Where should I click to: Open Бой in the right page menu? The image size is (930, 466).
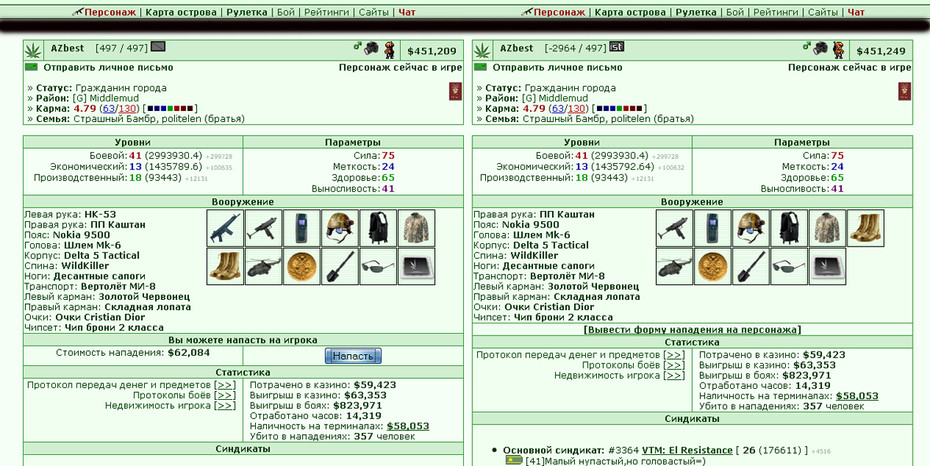click(x=735, y=12)
